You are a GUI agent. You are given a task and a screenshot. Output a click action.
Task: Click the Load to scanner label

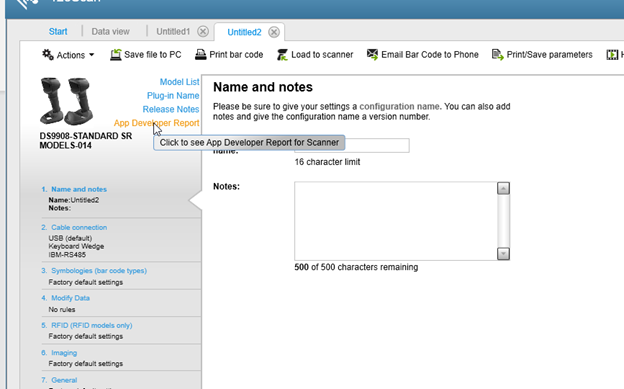(322, 55)
